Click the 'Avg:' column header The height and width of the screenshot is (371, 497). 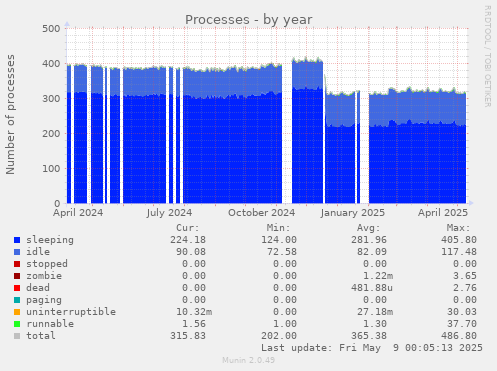tap(369, 228)
